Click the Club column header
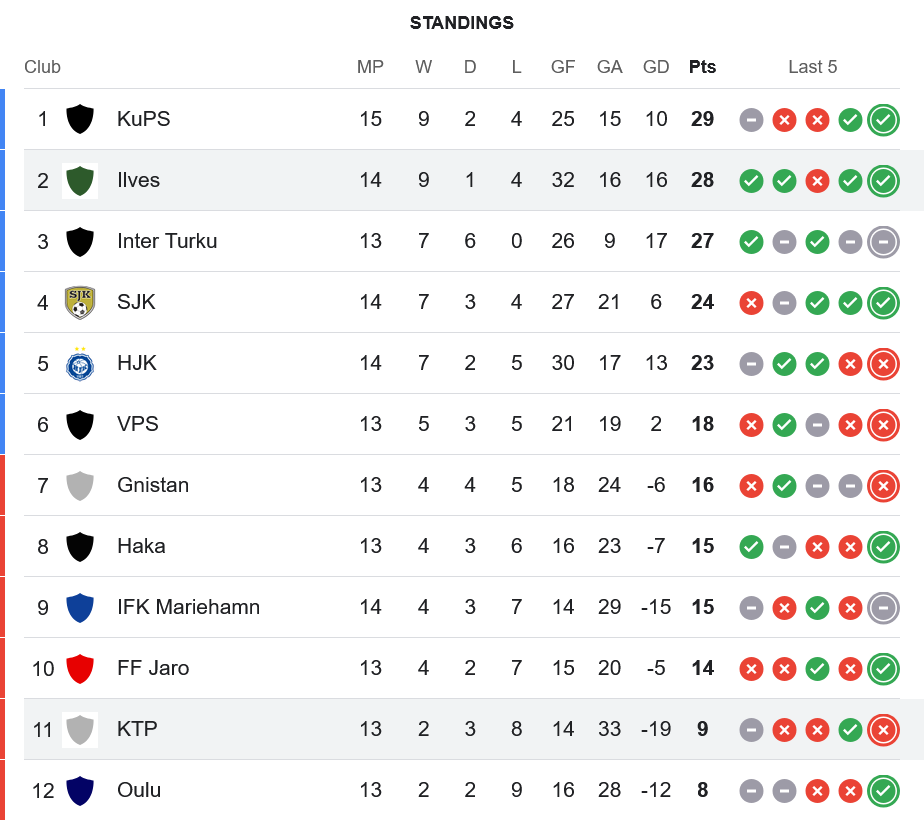 tap(42, 67)
